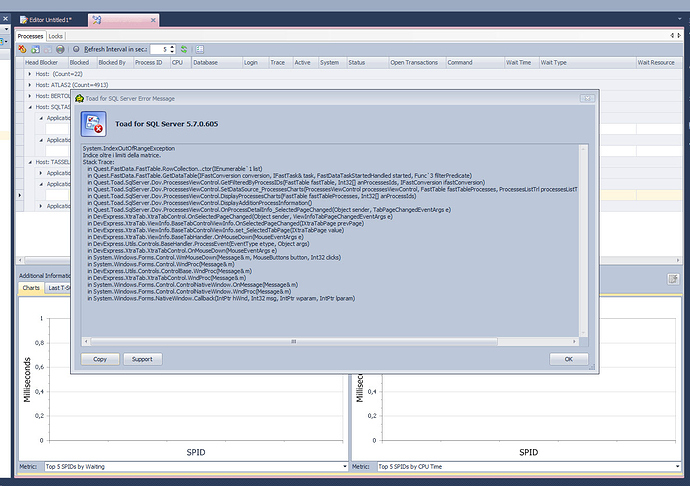Screen dimensions: 690x486
Task: Click OK in the error dialog
Action: click(569, 359)
